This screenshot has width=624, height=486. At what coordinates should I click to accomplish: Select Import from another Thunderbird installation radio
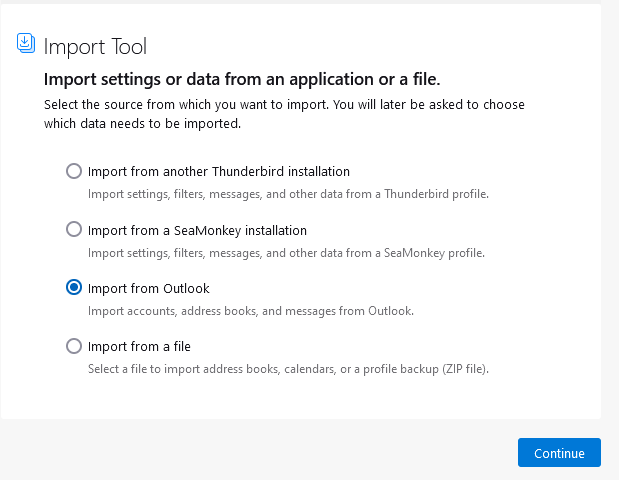[74, 172]
